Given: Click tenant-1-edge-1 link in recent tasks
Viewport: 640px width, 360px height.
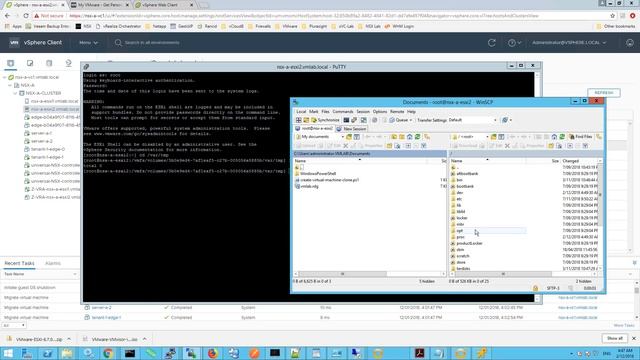Looking at the screenshot, I should point(106,317).
